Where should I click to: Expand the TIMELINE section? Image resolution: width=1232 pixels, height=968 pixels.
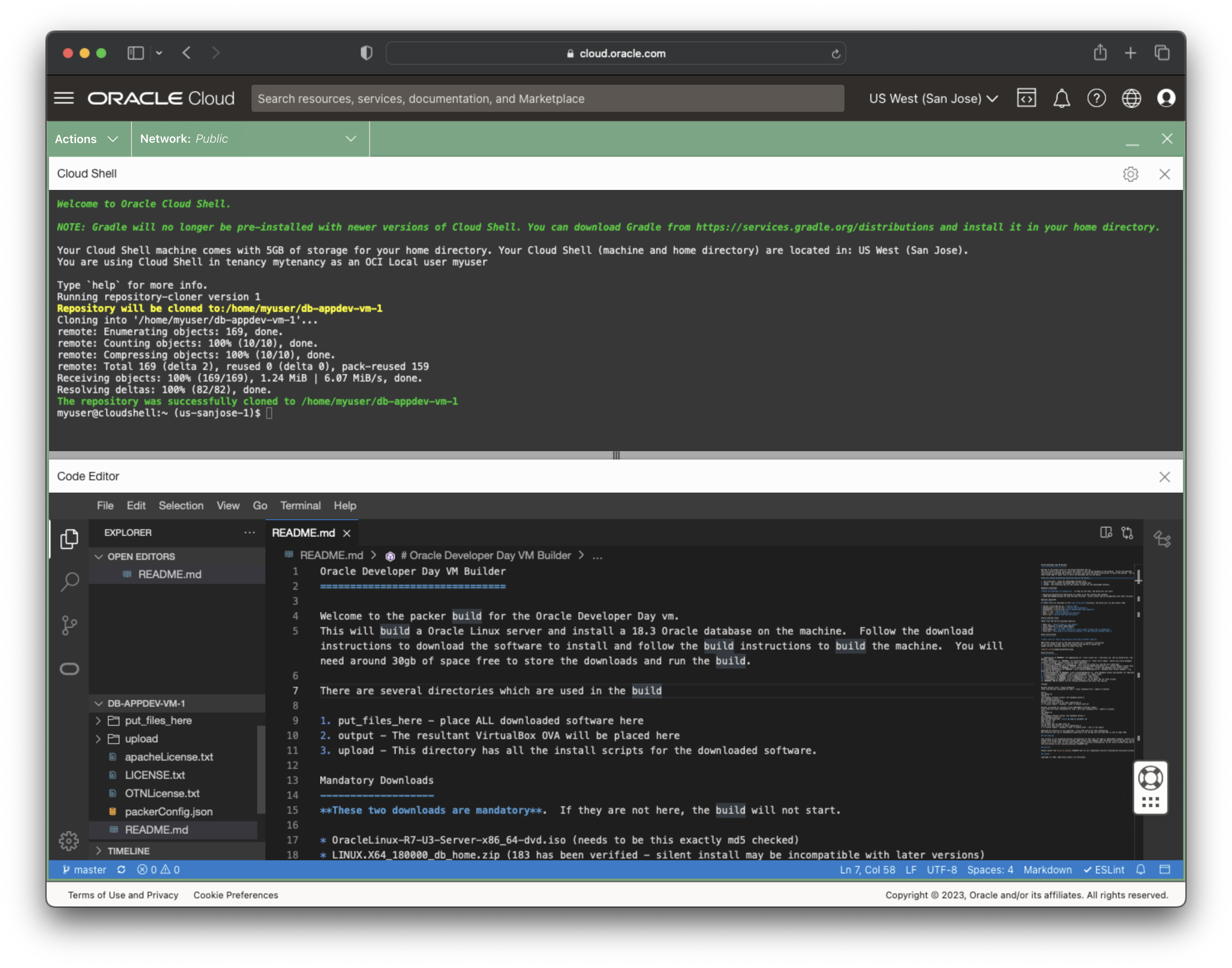[129, 850]
